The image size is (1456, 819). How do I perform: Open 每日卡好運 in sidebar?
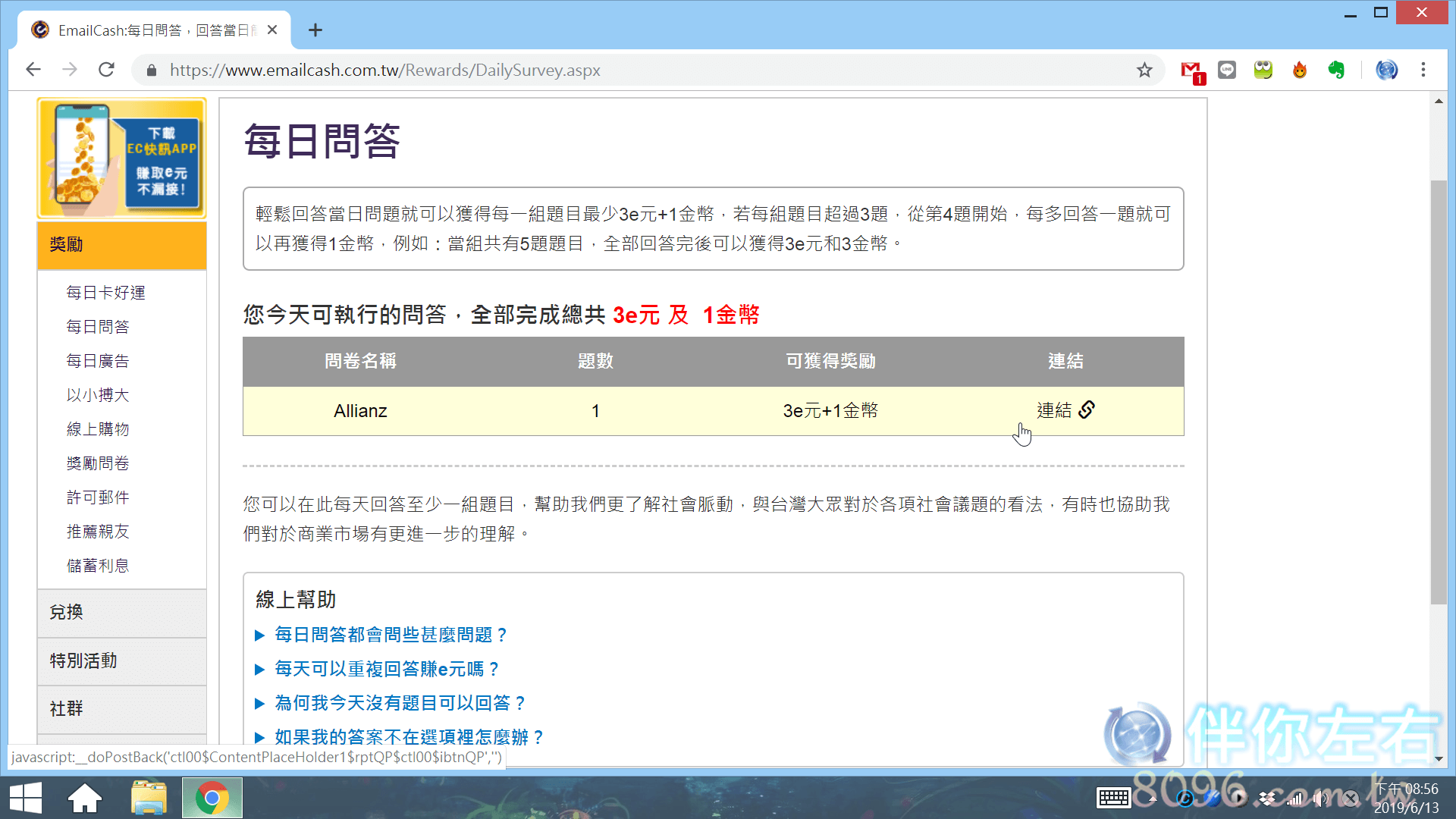coord(105,293)
